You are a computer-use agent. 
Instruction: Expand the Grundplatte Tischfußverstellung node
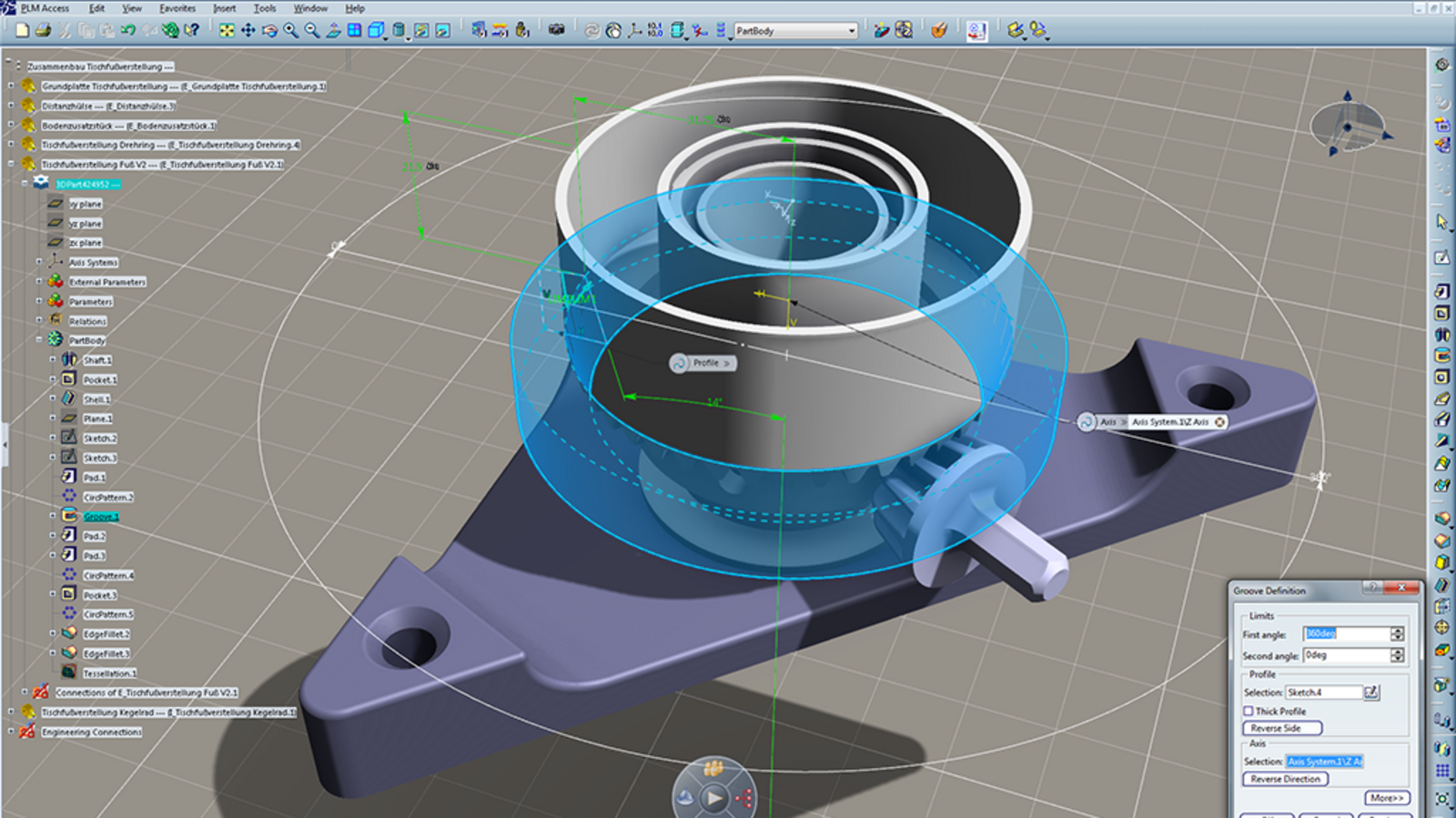(x=11, y=86)
